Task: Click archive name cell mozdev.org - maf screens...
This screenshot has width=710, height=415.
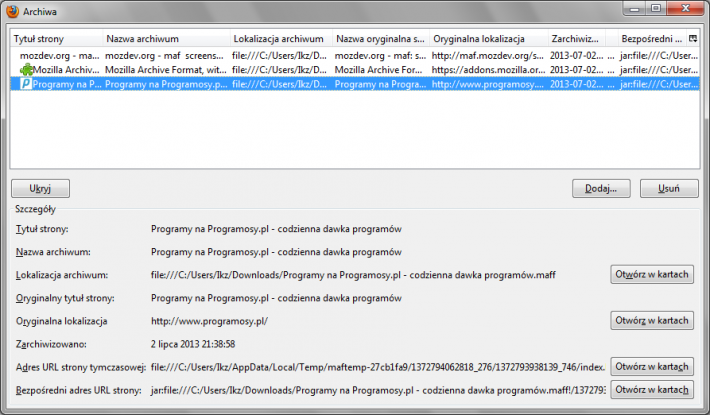Action: [164, 56]
